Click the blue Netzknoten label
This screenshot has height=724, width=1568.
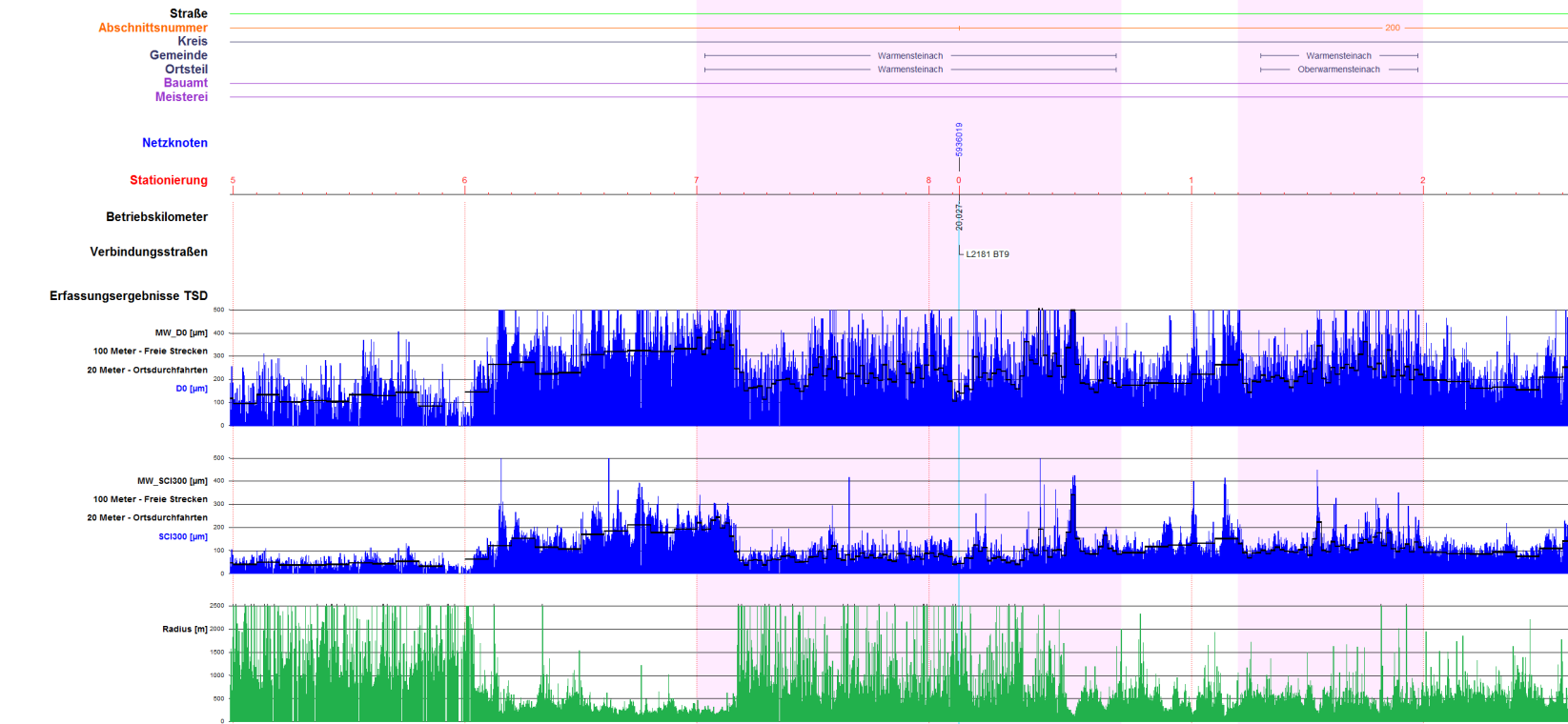pos(174,143)
